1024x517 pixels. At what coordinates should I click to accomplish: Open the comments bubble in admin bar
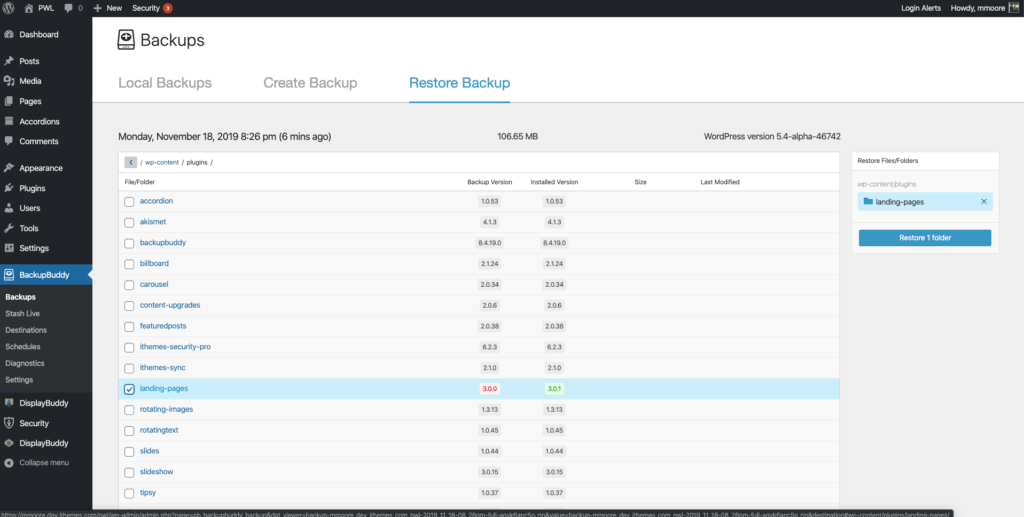coord(69,8)
